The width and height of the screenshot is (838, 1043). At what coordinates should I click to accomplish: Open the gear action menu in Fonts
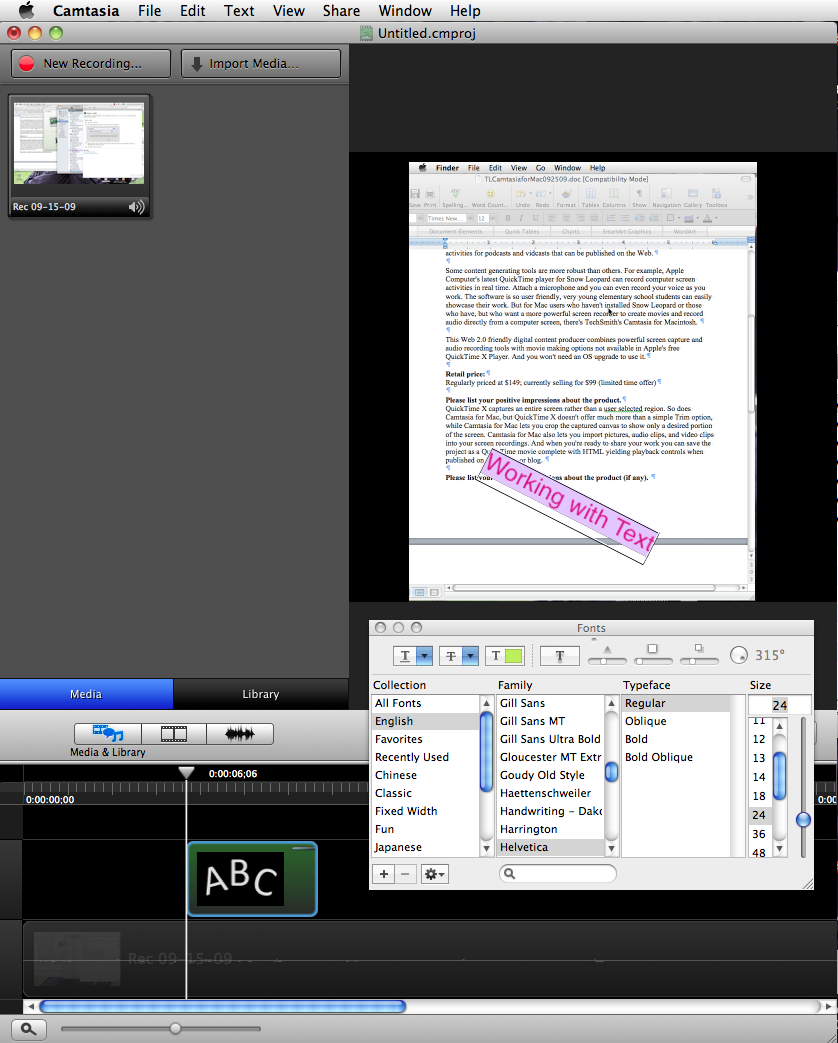pos(435,873)
